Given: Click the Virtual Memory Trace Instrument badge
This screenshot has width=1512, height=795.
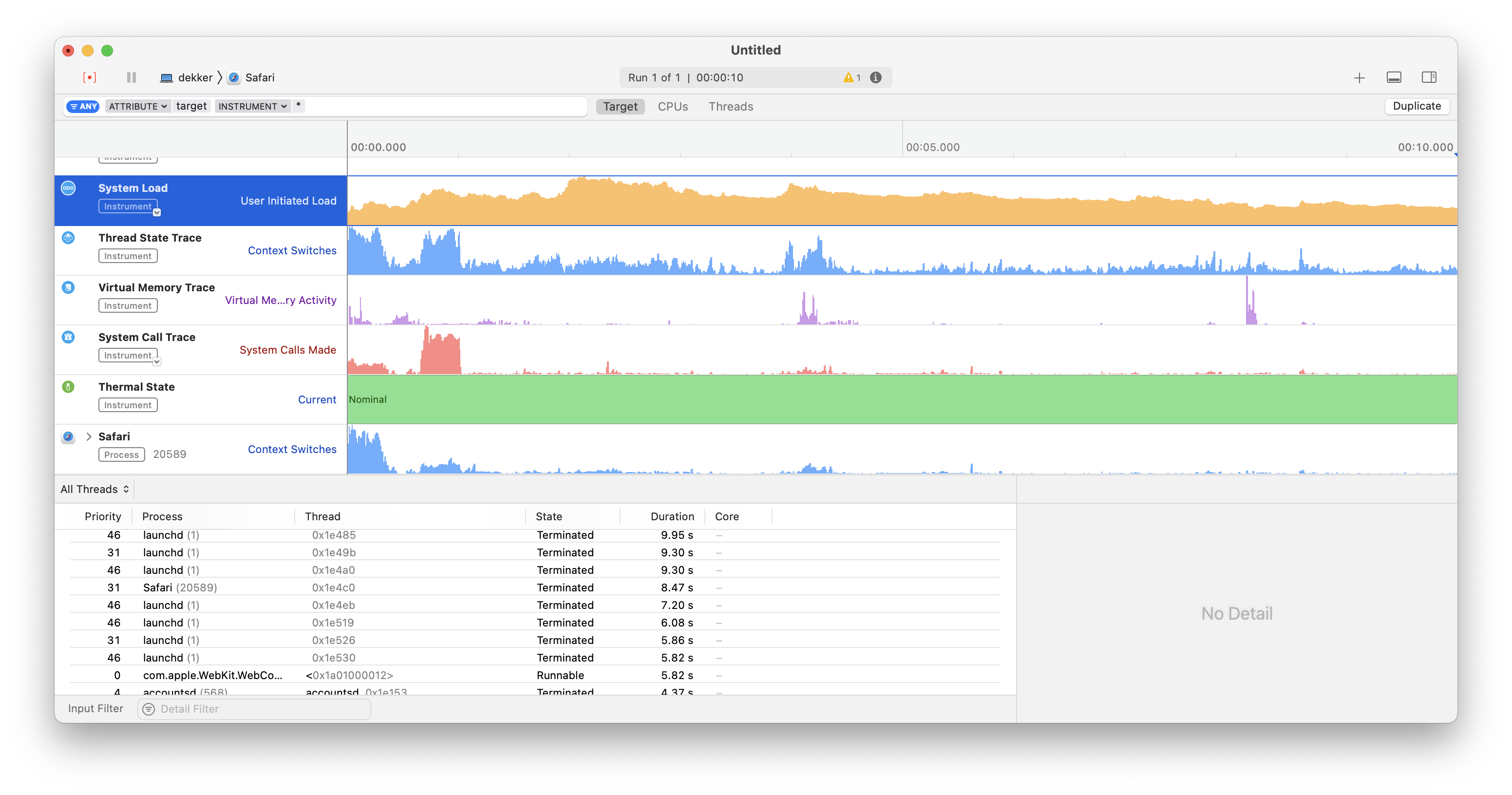Looking at the screenshot, I should point(128,306).
